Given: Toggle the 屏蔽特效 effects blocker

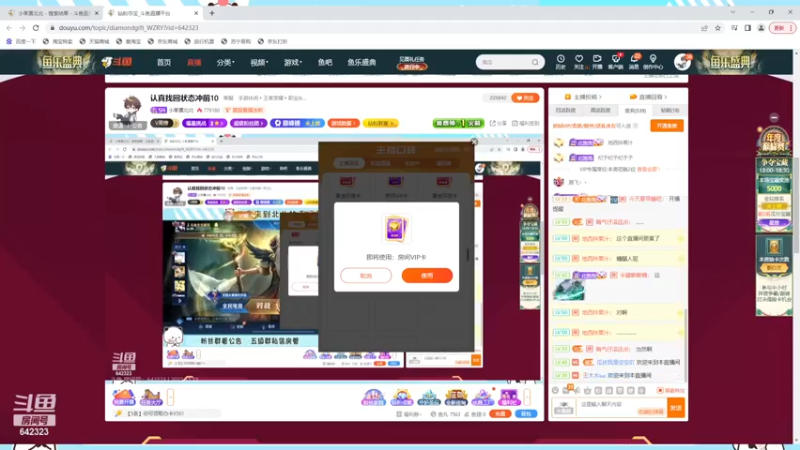Looking at the screenshot, I should tap(671, 390).
